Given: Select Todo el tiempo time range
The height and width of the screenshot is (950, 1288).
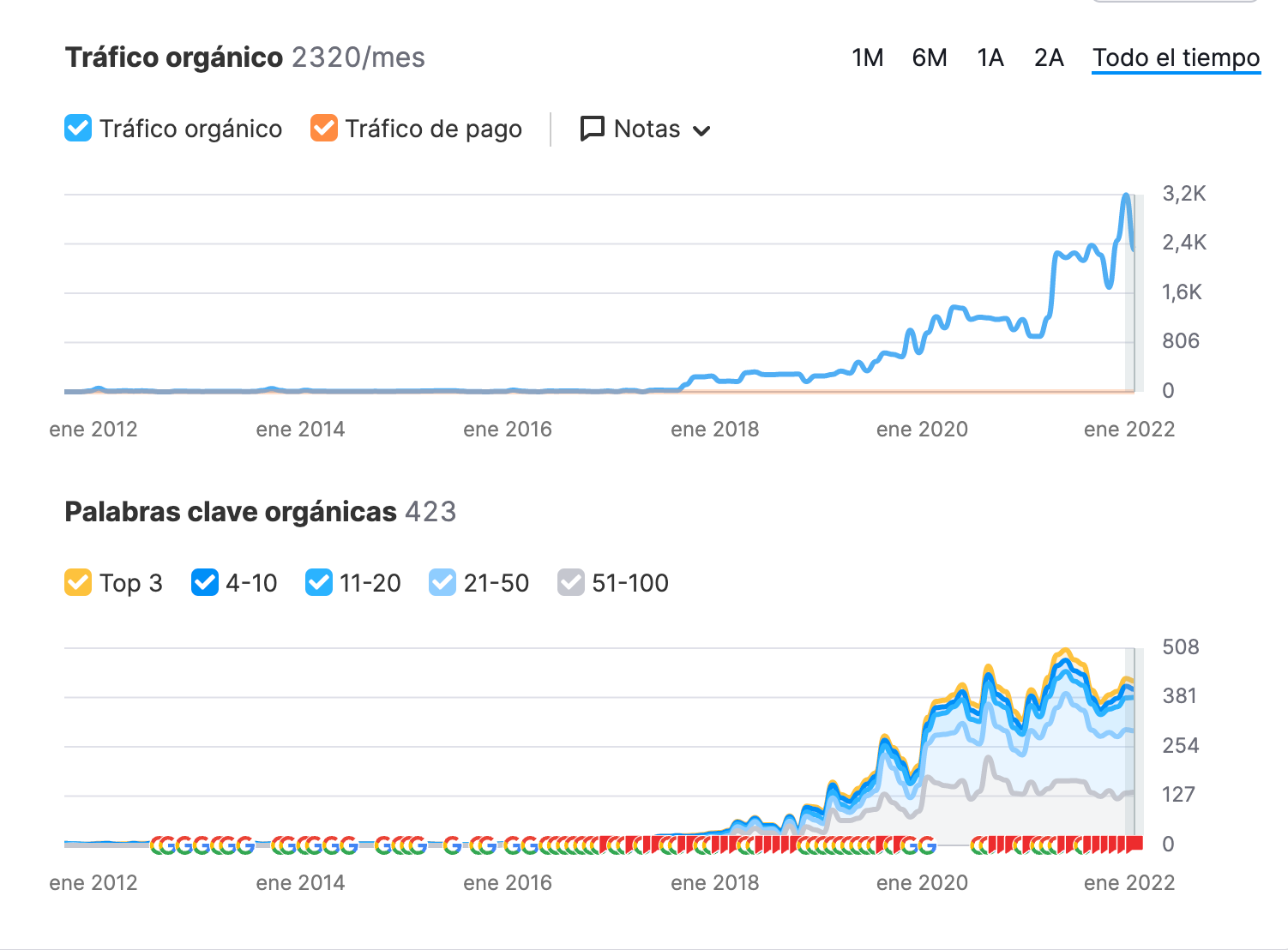Looking at the screenshot, I should pos(1177,57).
